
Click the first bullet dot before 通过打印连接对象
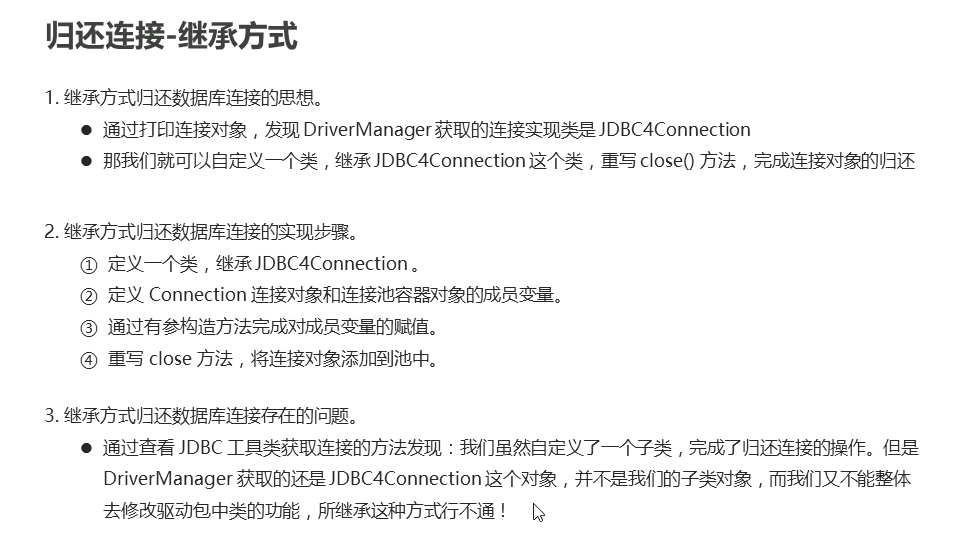click(87, 130)
